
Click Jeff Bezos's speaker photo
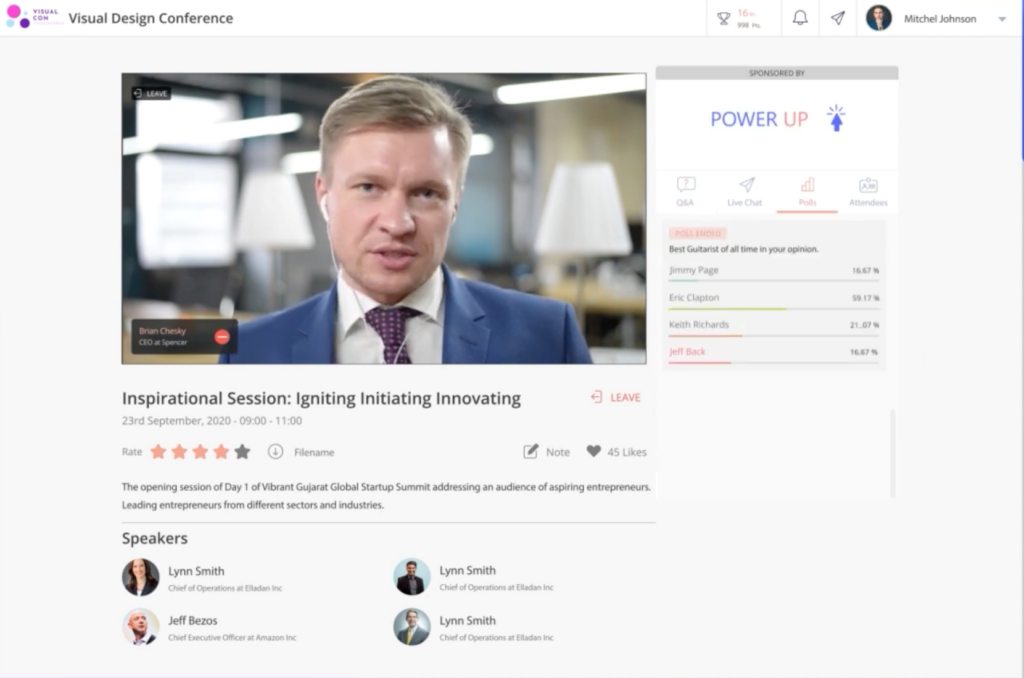(x=140, y=627)
